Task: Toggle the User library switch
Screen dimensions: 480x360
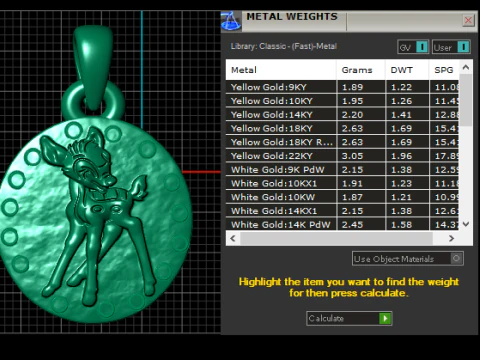Action: pyautogui.click(x=451, y=47)
